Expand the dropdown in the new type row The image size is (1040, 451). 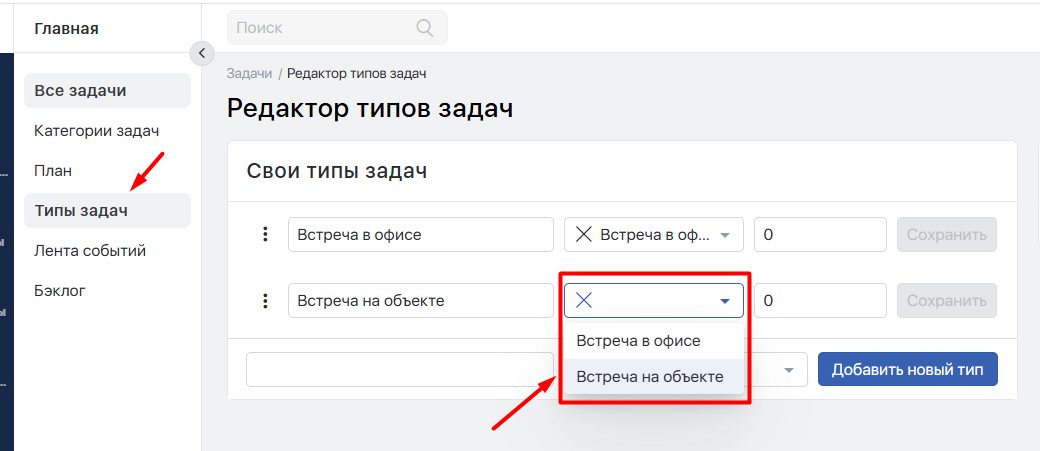click(789, 370)
